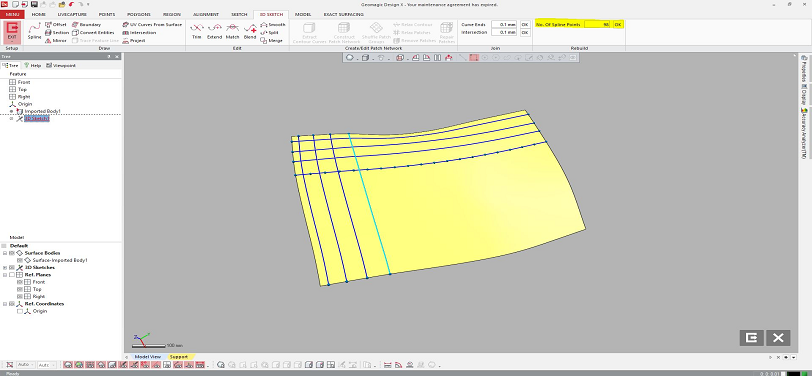
Task: Click OK next to Intersection tolerance
Action: pos(525,32)
